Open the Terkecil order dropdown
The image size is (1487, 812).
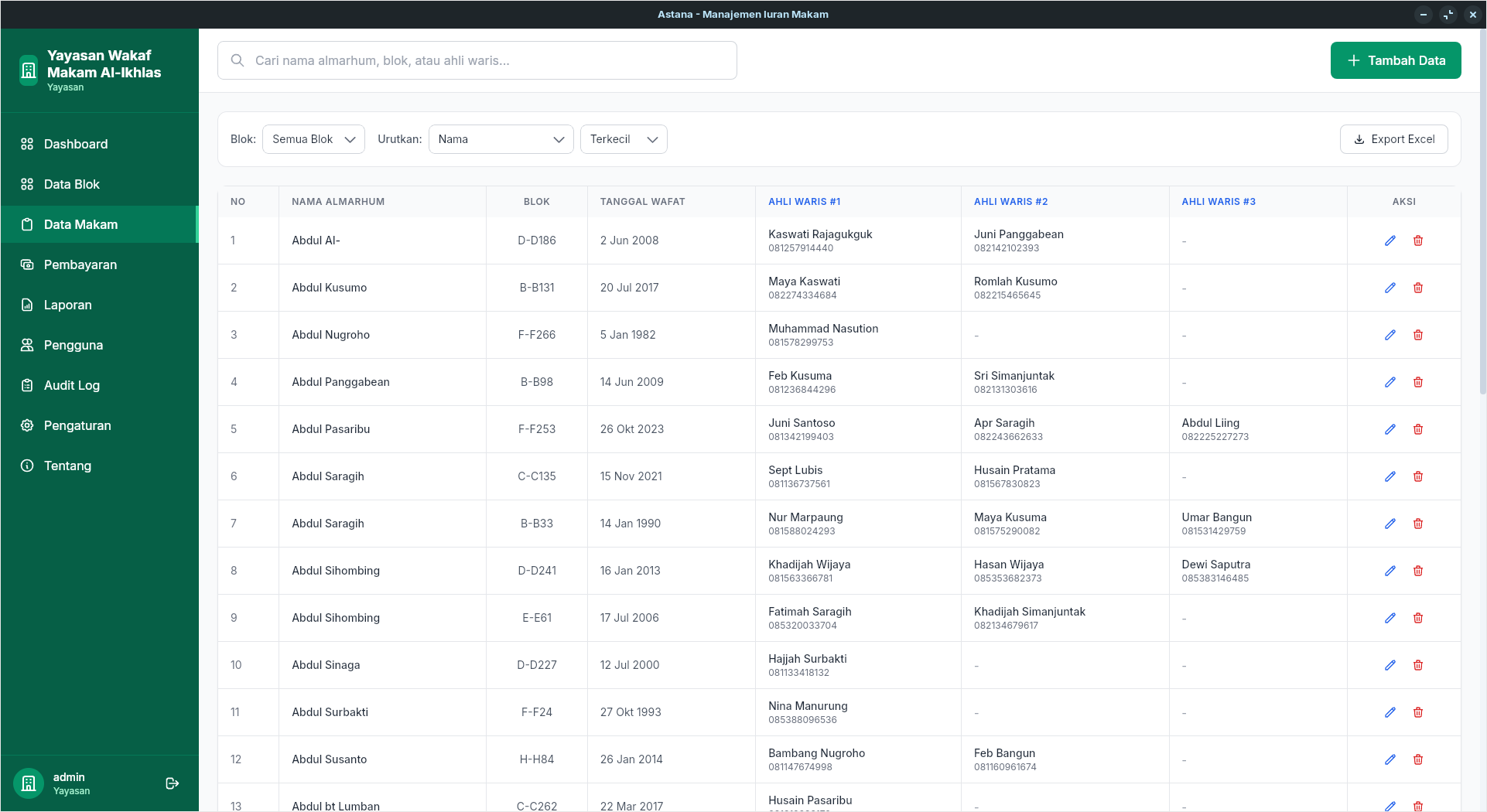click(623, 139)
